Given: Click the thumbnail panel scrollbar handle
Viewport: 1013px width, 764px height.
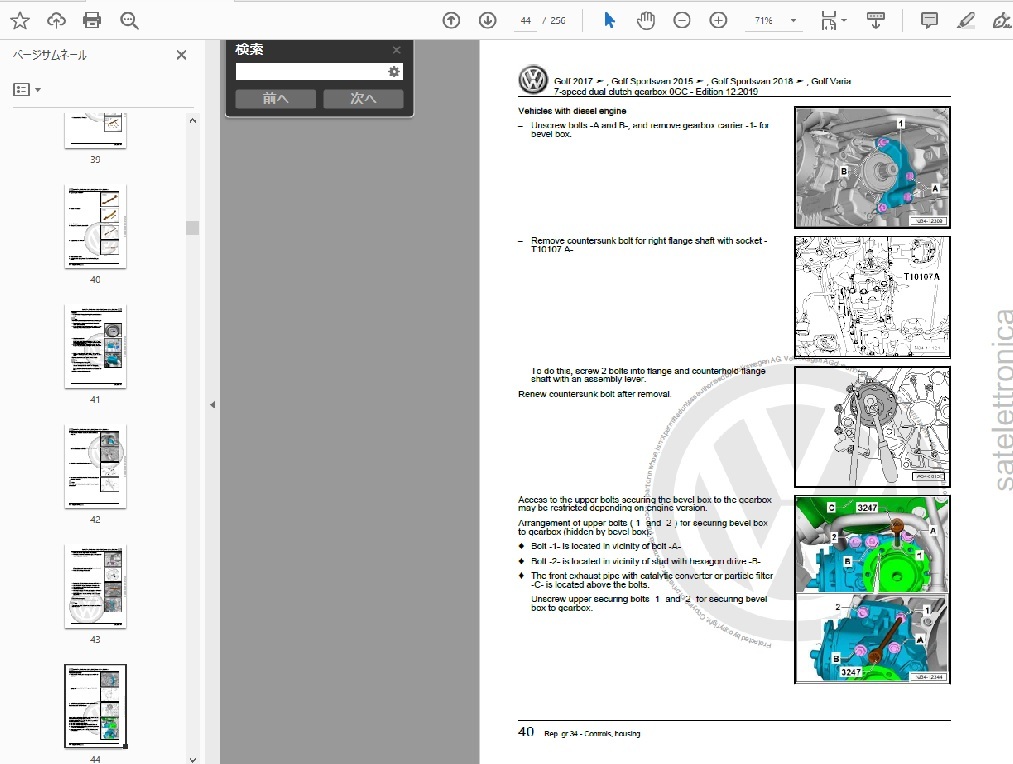Looking at the screenshot, I should click(x=193, y=228).
